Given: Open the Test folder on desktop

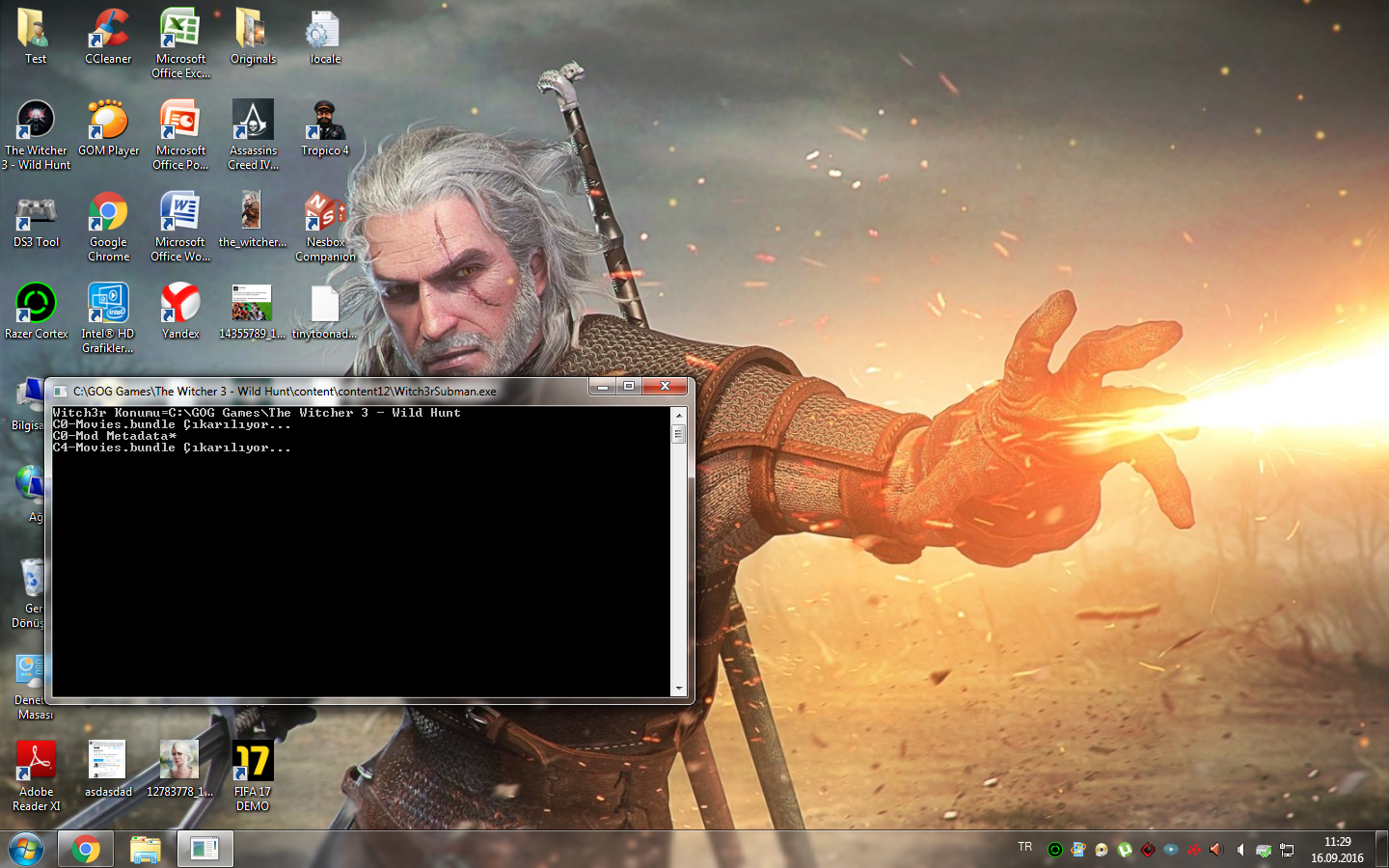Looking at the screenshot, I should pyautogui.click(x=36, y=37).
